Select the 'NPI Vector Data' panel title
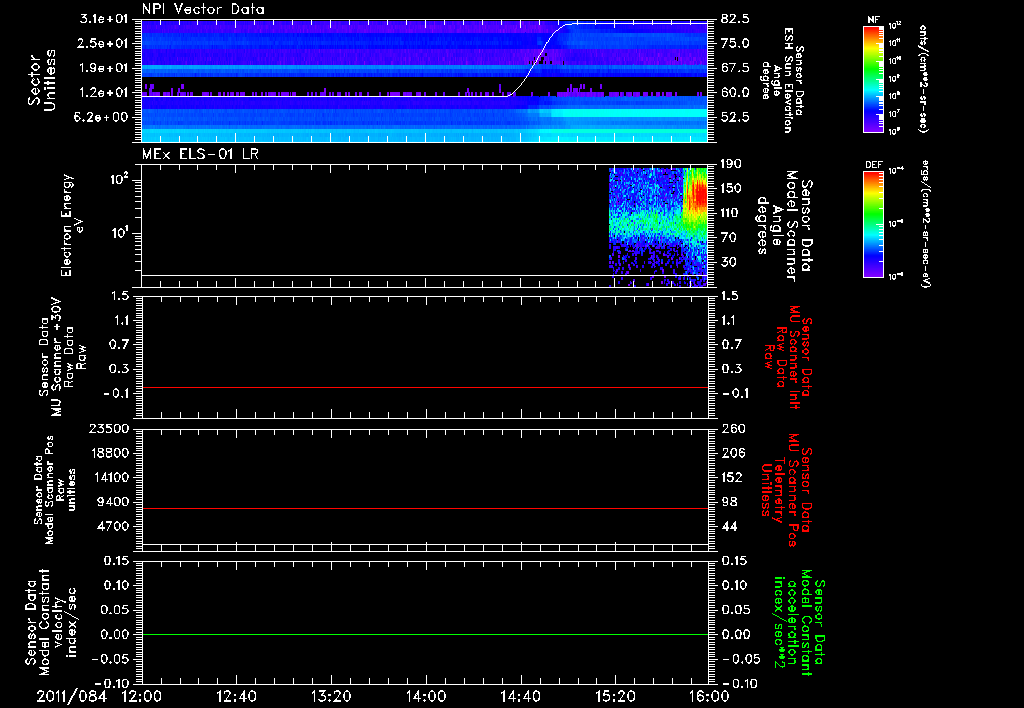This screenshot has height=708, width=1024. pos(203,9)
